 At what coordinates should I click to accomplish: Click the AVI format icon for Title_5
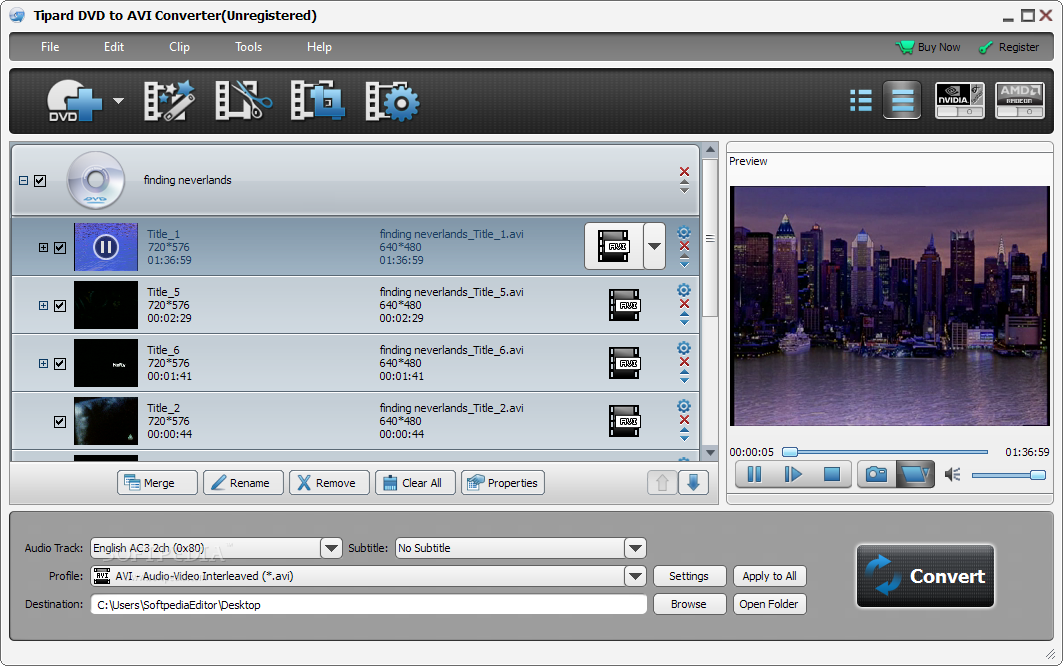tap(624, 305)
